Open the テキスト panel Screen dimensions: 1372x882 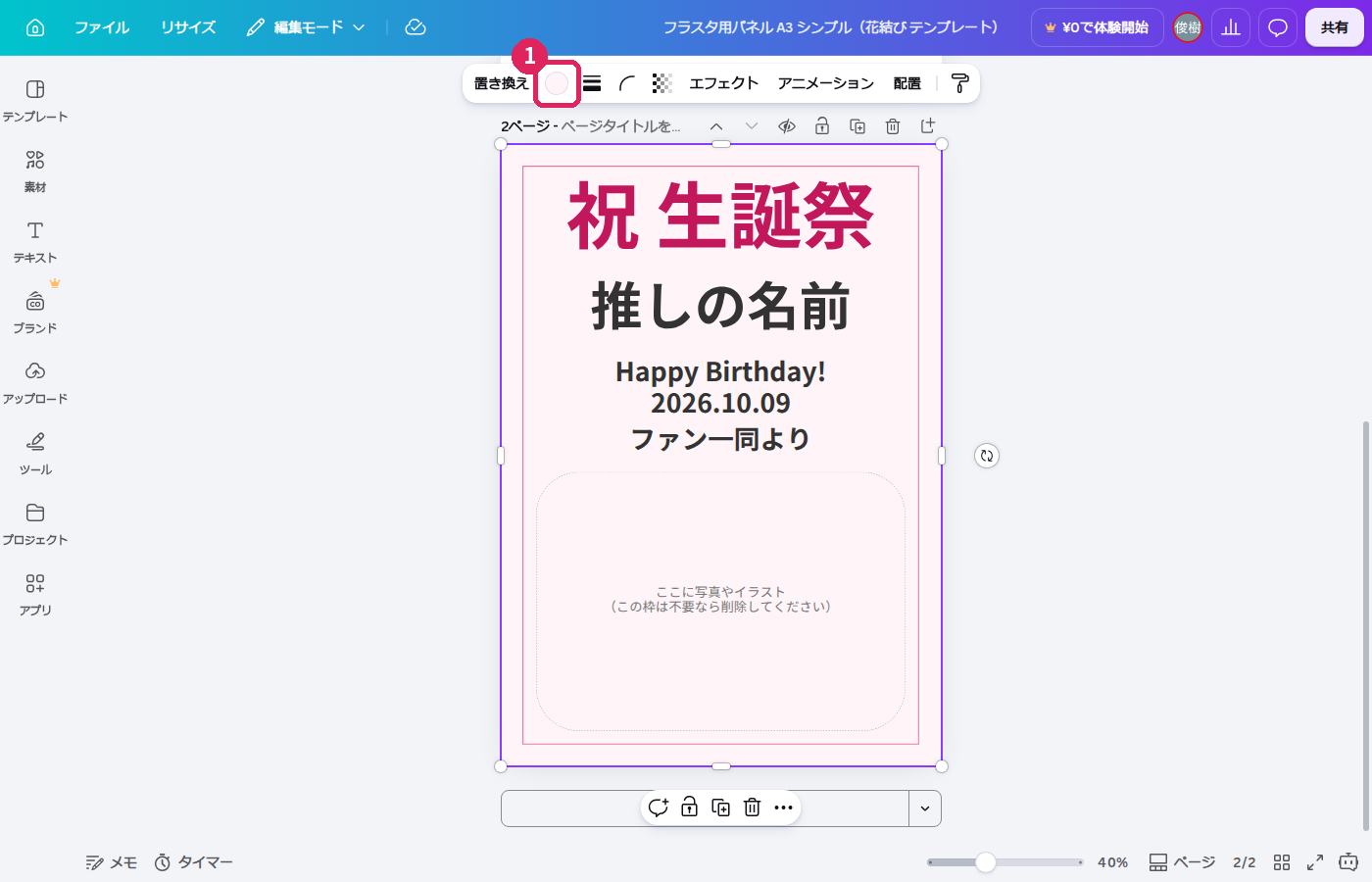35,242
